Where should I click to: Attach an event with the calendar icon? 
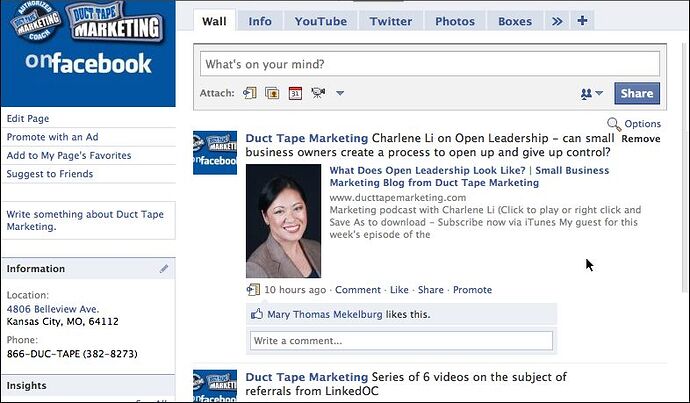(x=295, y=93)
